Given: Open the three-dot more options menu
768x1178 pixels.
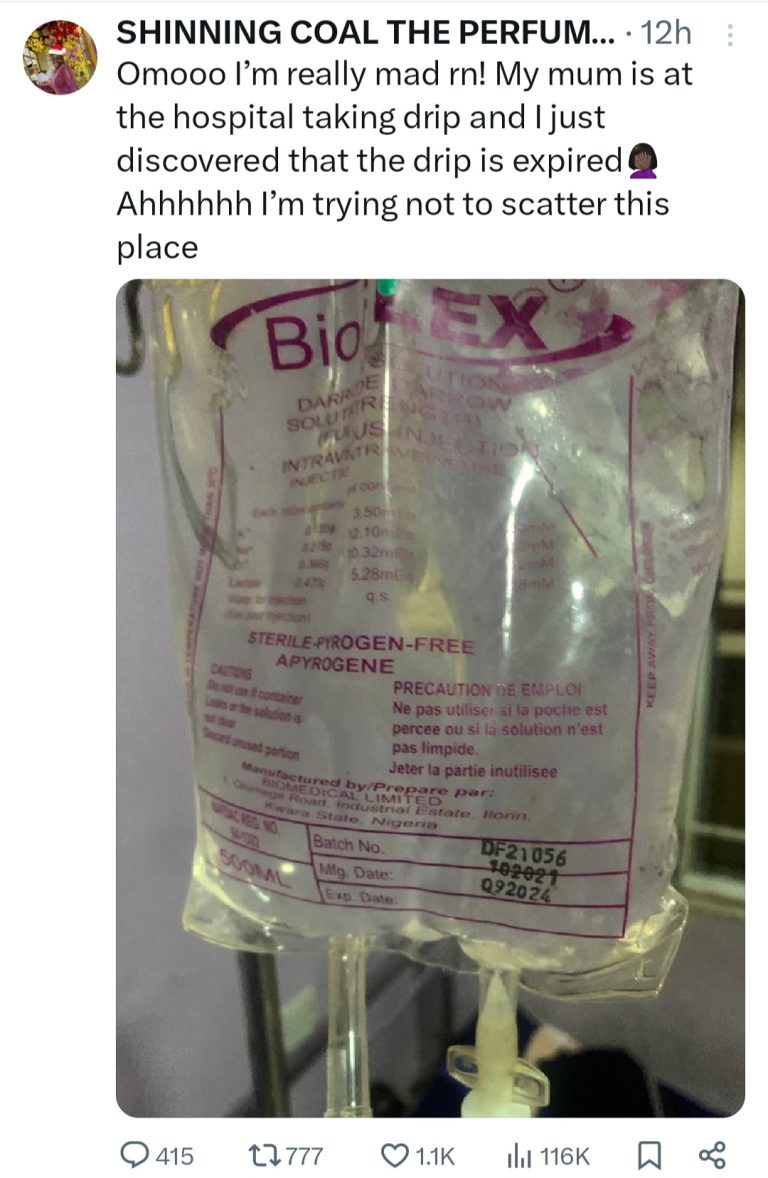Looking at the screenshot, I should pos(729,35).
